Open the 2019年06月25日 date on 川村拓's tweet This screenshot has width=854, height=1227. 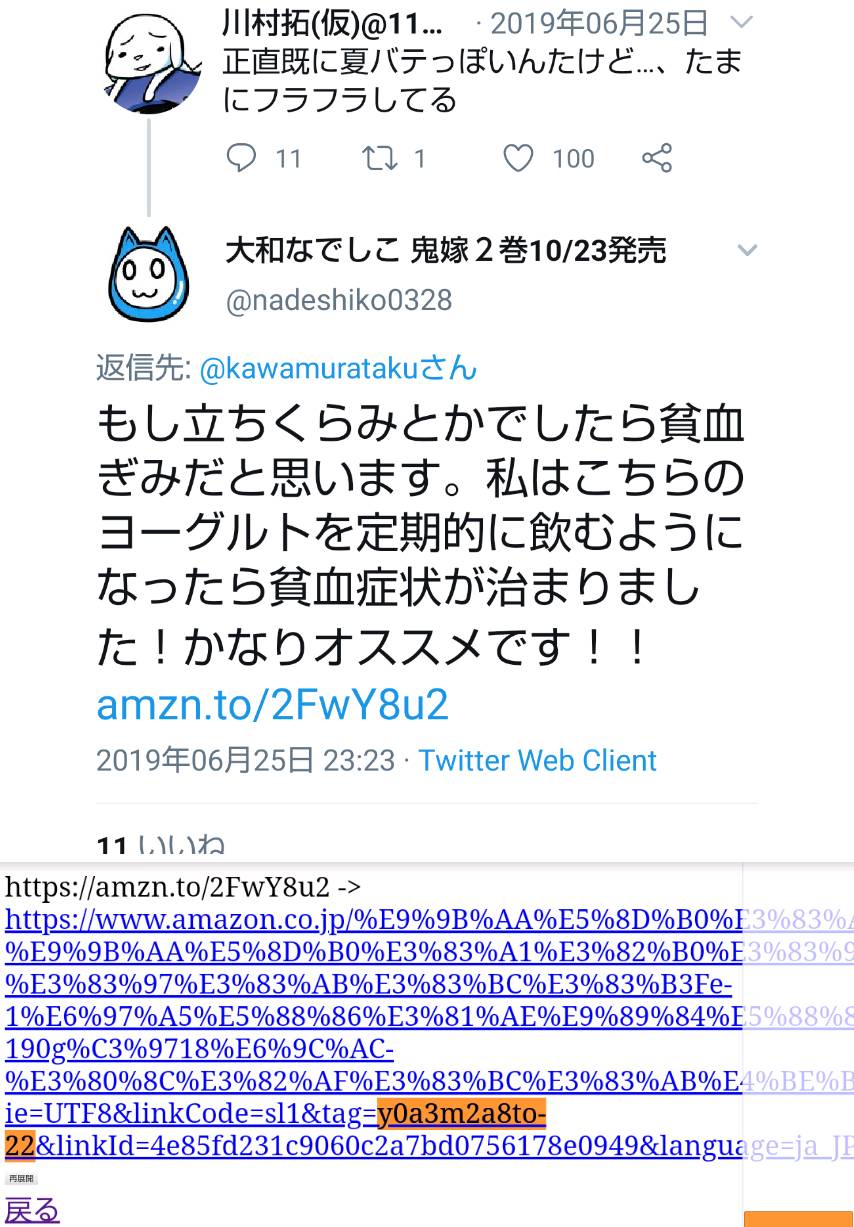pos(599,22)
